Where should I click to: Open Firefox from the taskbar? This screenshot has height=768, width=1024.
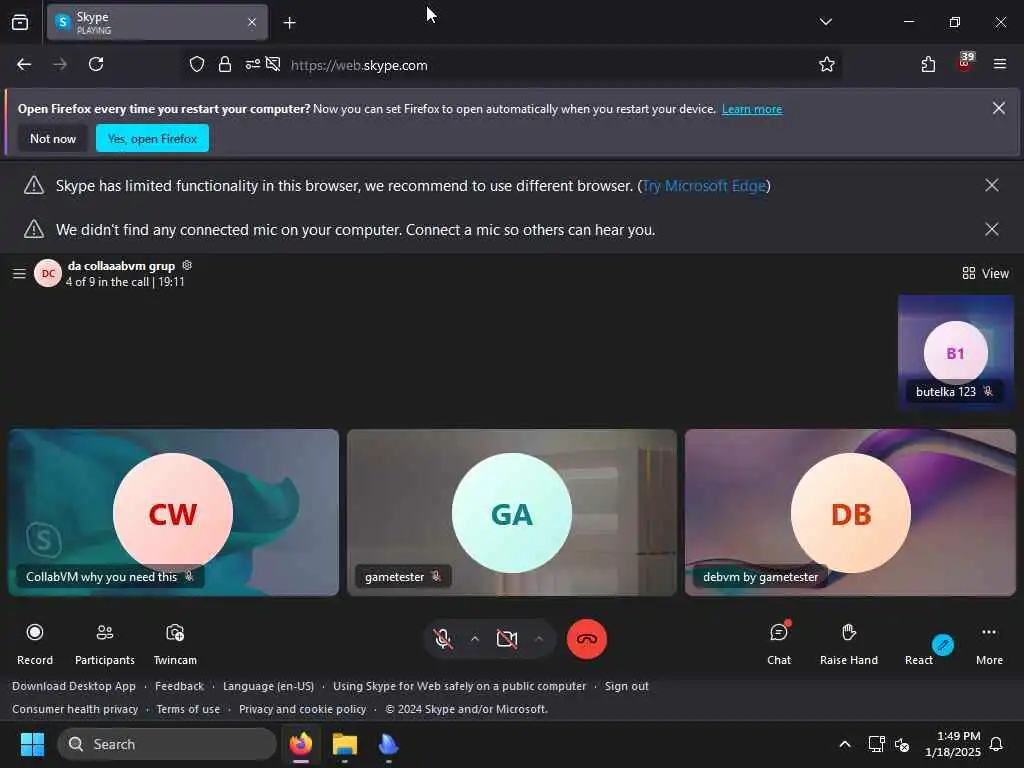point(301,744)
